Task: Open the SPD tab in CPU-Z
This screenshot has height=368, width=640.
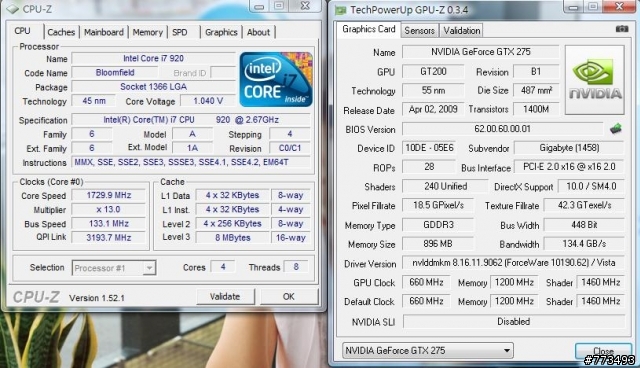Action: [x=180, y=32]
